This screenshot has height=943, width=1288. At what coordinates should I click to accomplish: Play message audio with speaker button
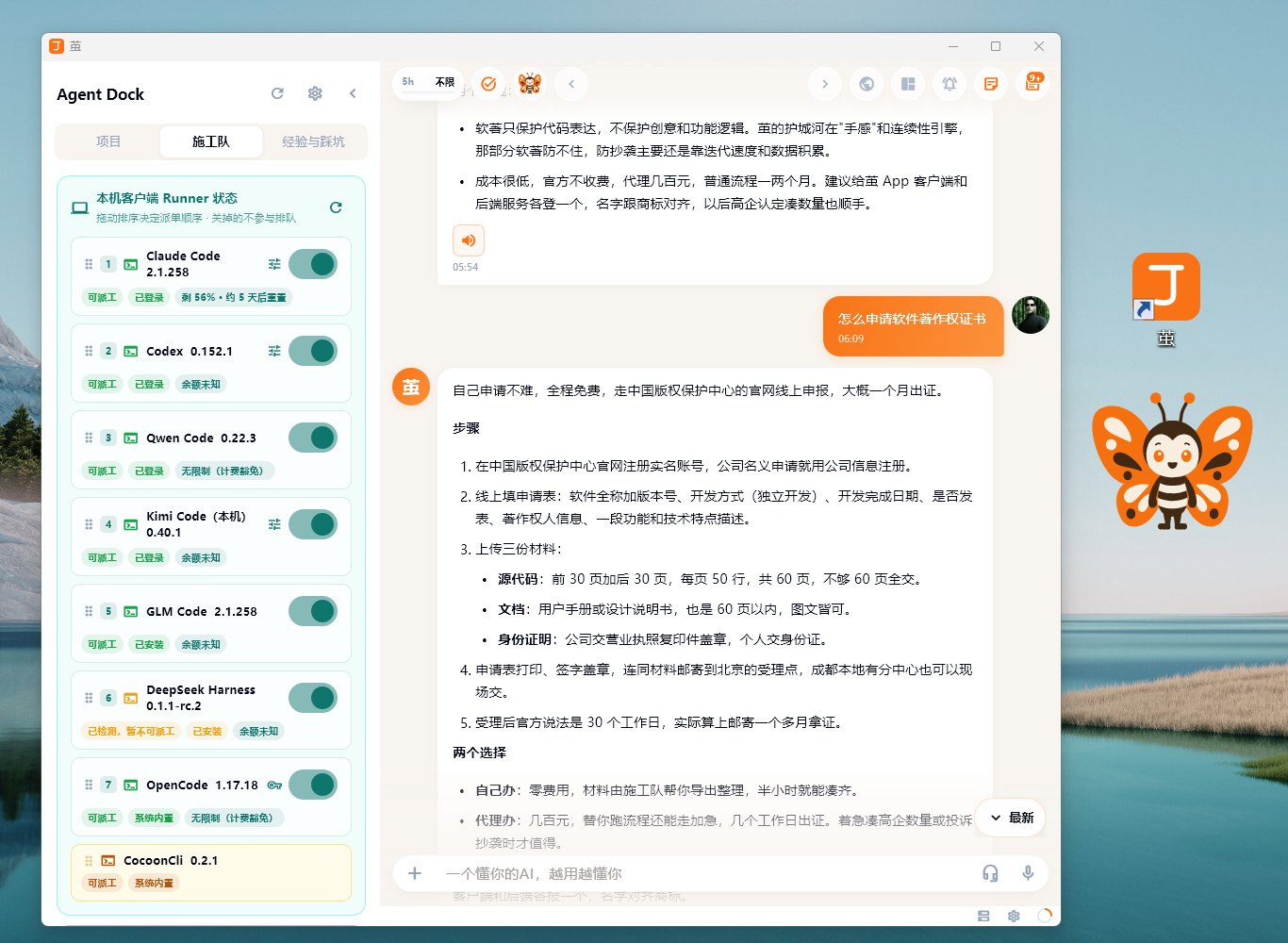[x=469, y=240]
